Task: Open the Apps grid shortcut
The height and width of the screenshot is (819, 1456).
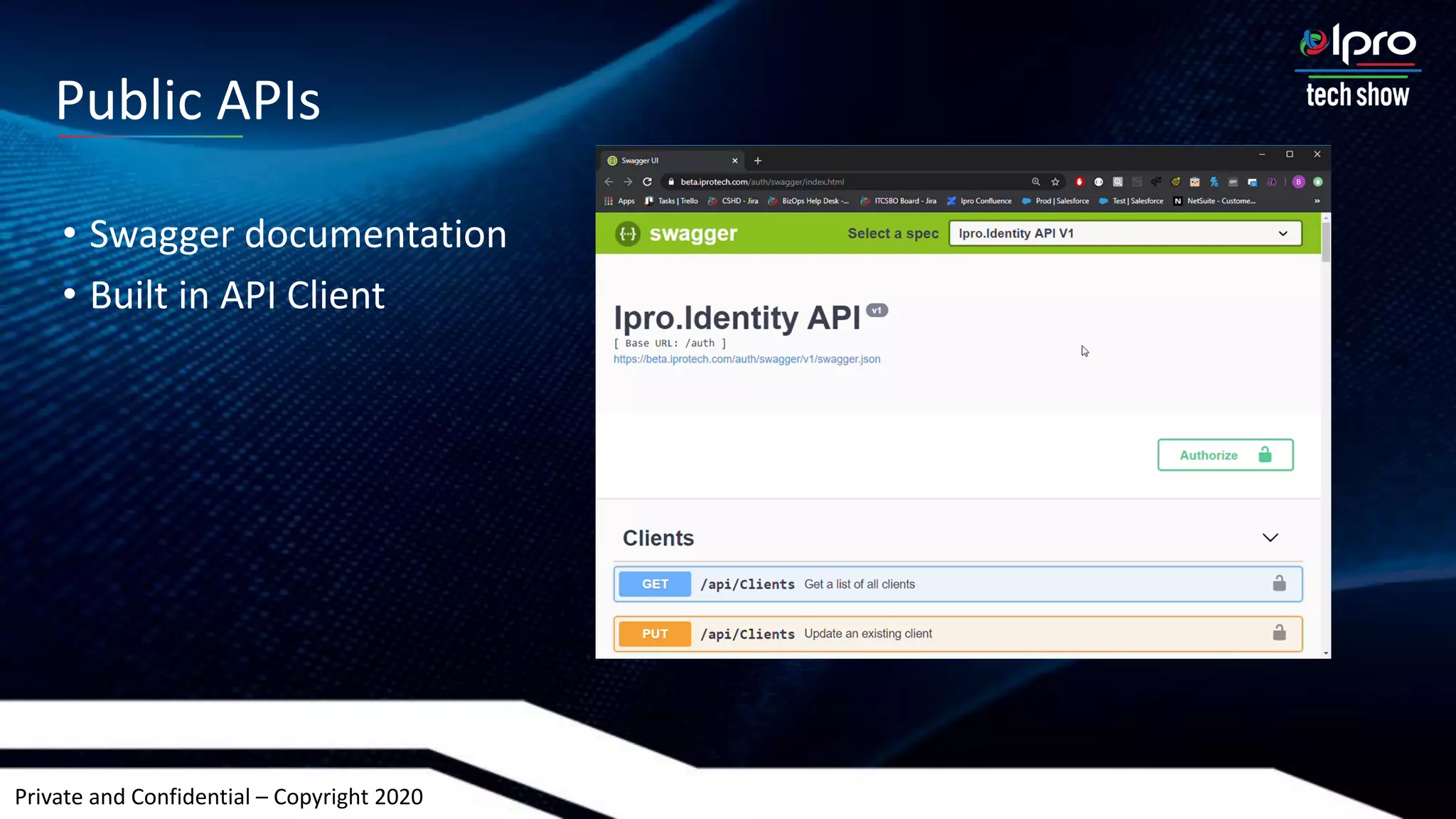Action: 619,201
